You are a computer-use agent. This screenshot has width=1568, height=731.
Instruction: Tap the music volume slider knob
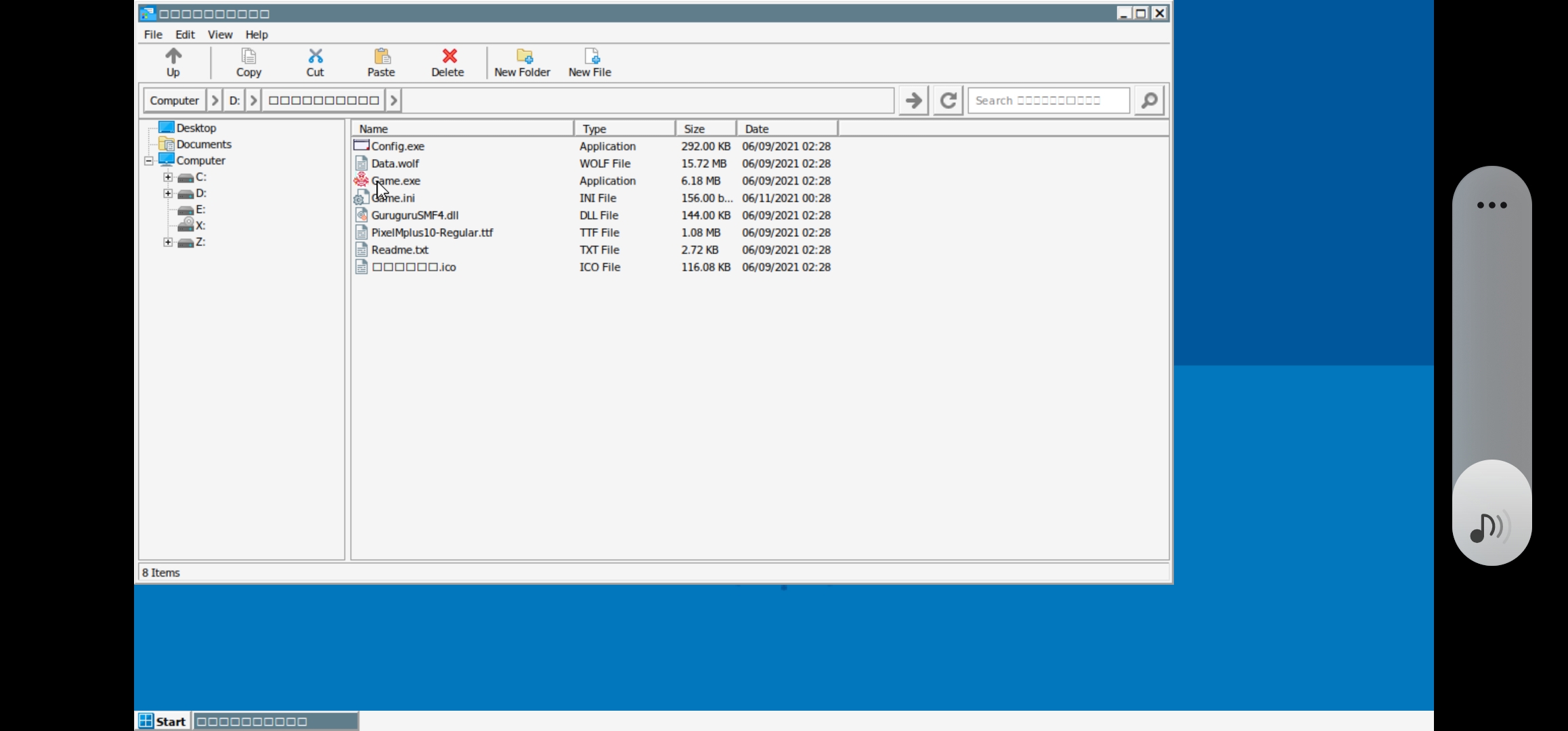(x=1491, y=512)
